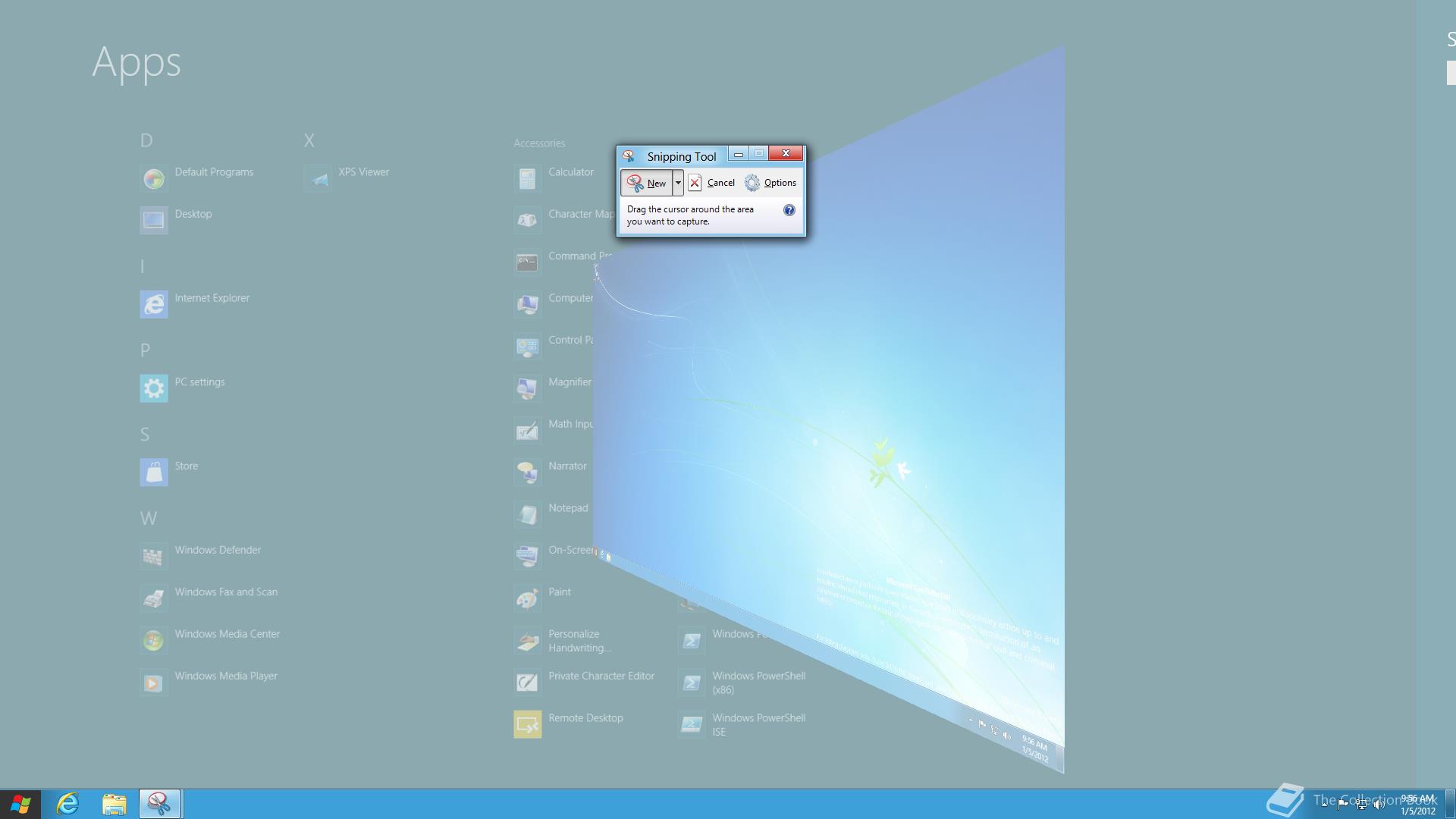
Task: Start a new snip with New button
Action: click(646, 183)
